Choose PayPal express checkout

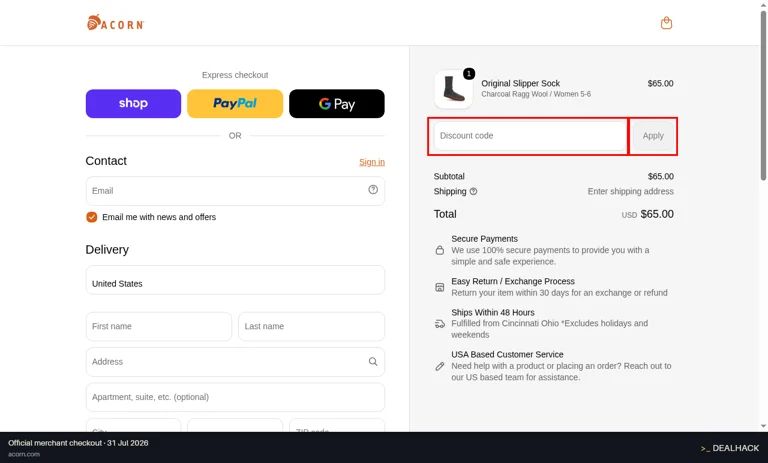click(x=235, y=103)
